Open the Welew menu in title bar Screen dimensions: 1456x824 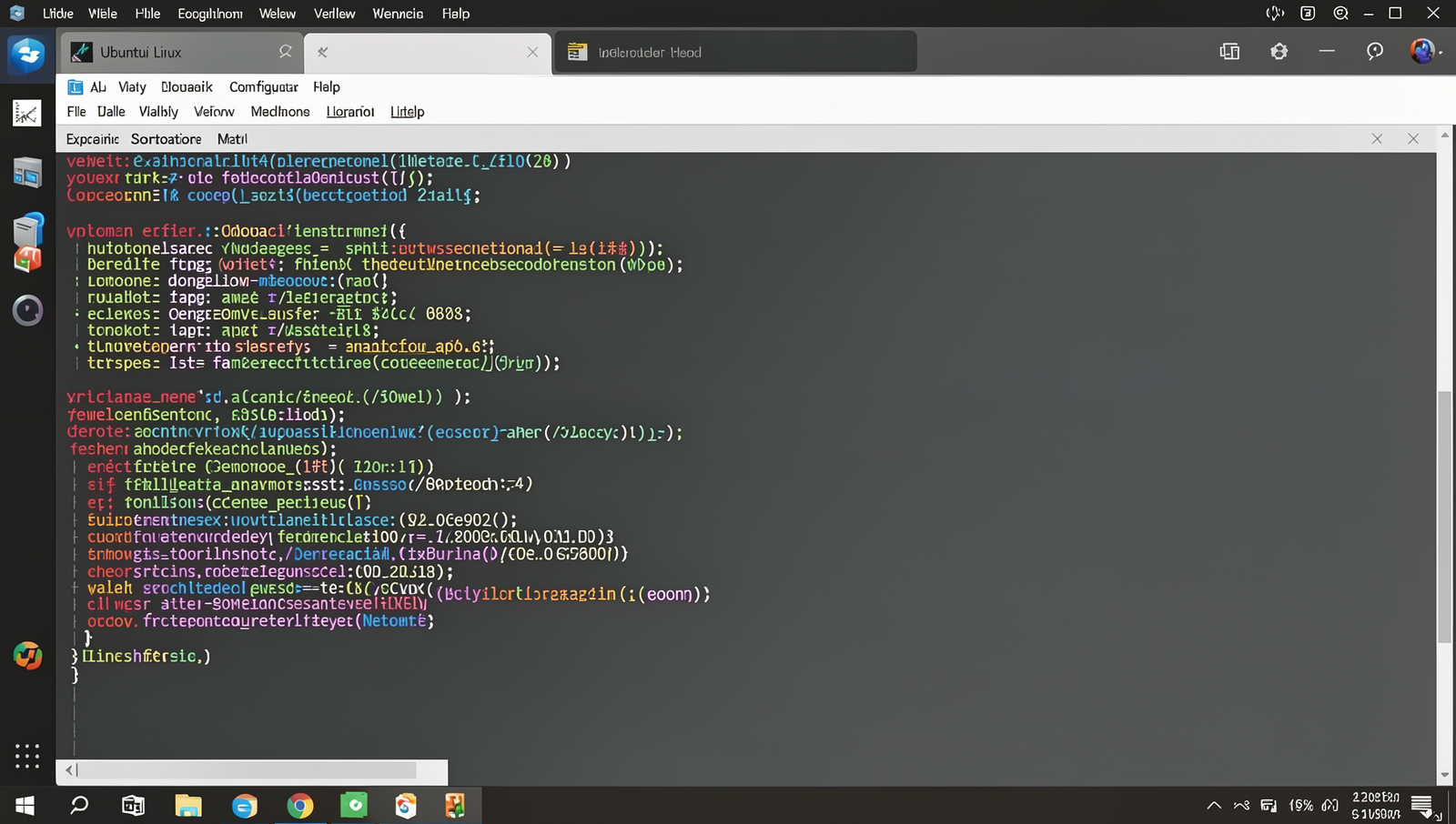tap(278, 14)
